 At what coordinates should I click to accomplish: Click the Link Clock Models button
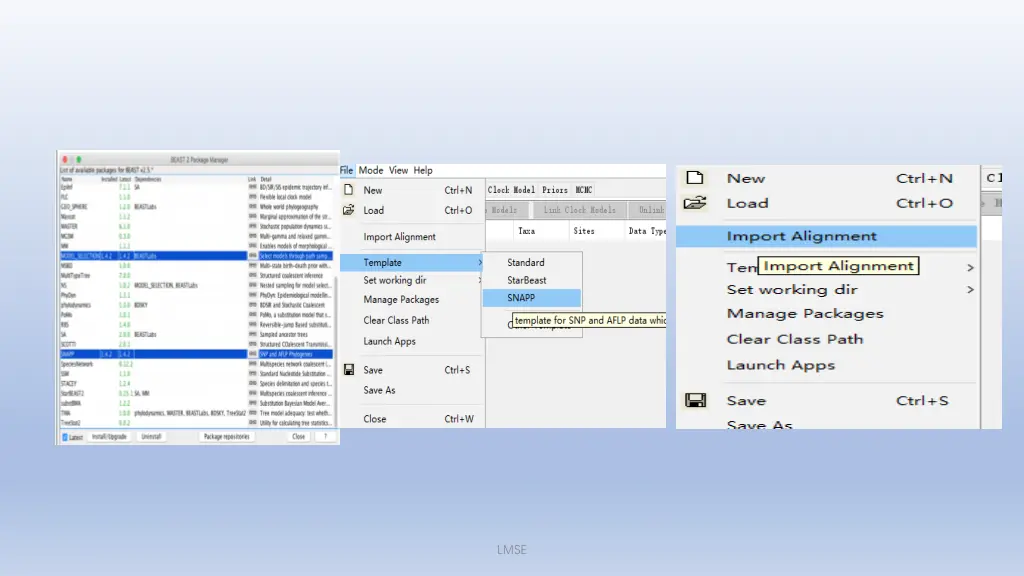(579, 210)
